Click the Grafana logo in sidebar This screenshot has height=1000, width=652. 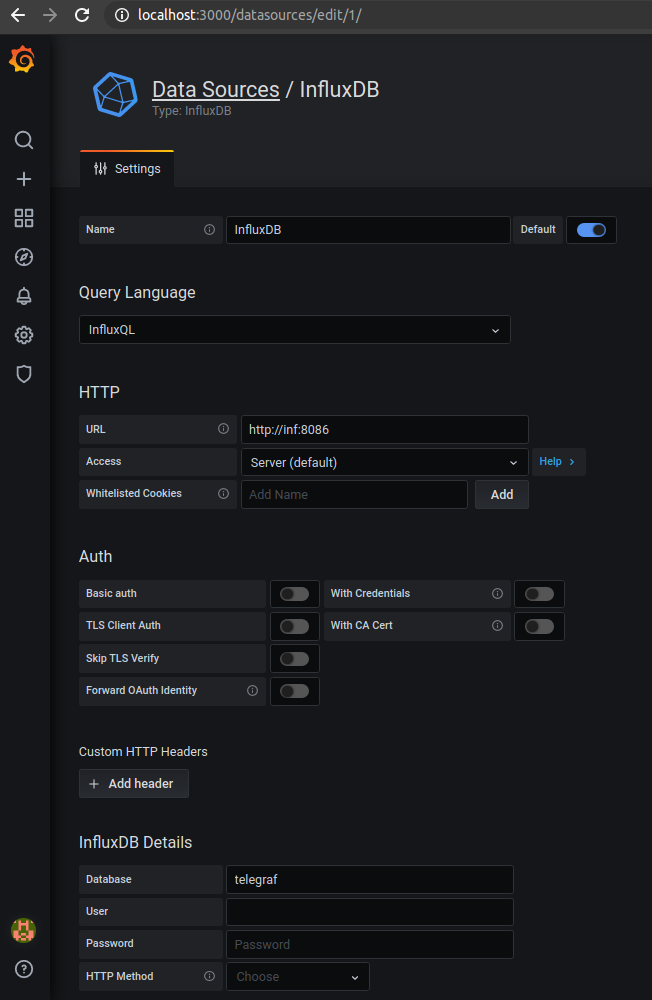click(x=22, y=59)
